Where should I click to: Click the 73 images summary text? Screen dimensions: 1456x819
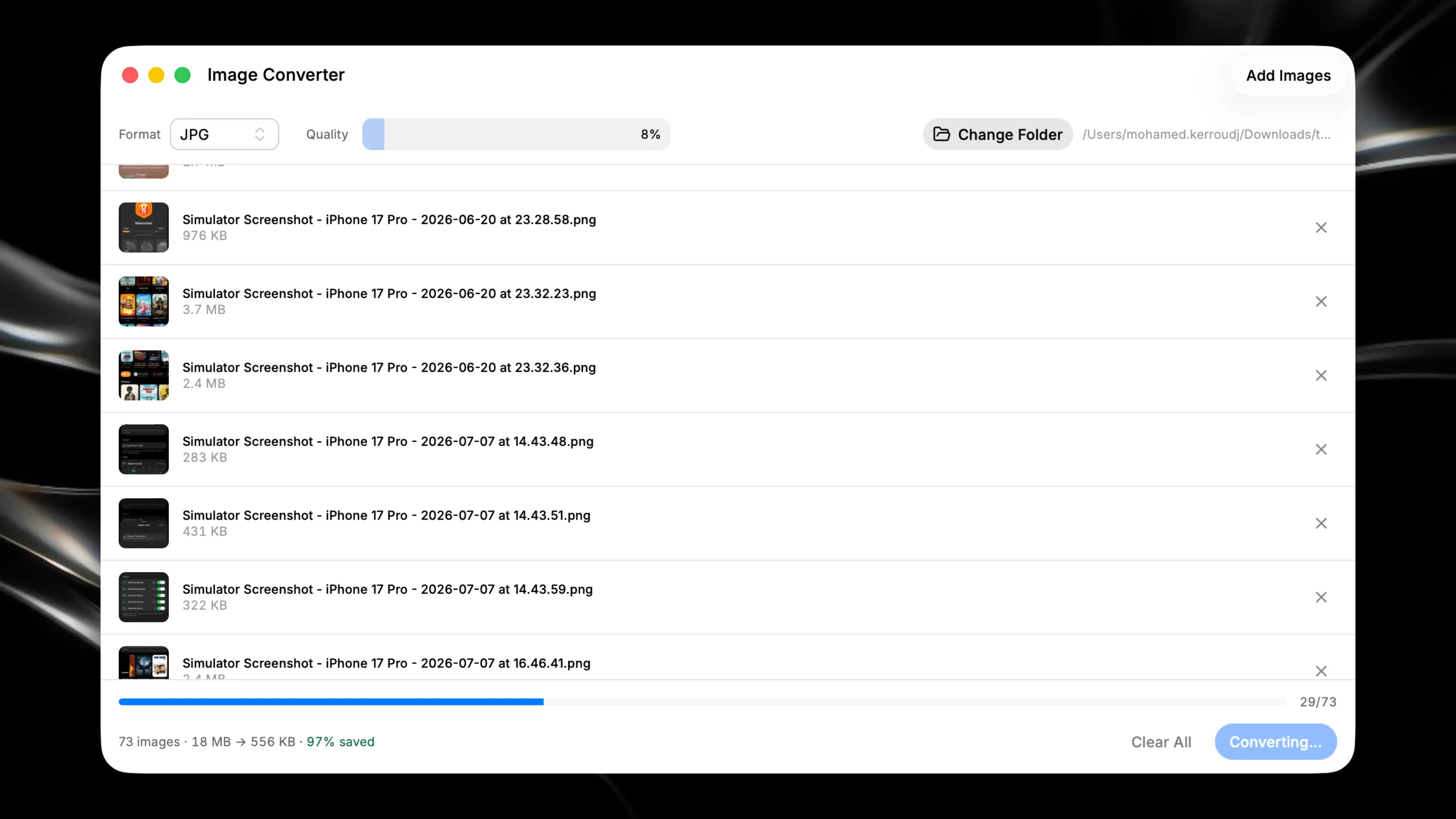149,742
